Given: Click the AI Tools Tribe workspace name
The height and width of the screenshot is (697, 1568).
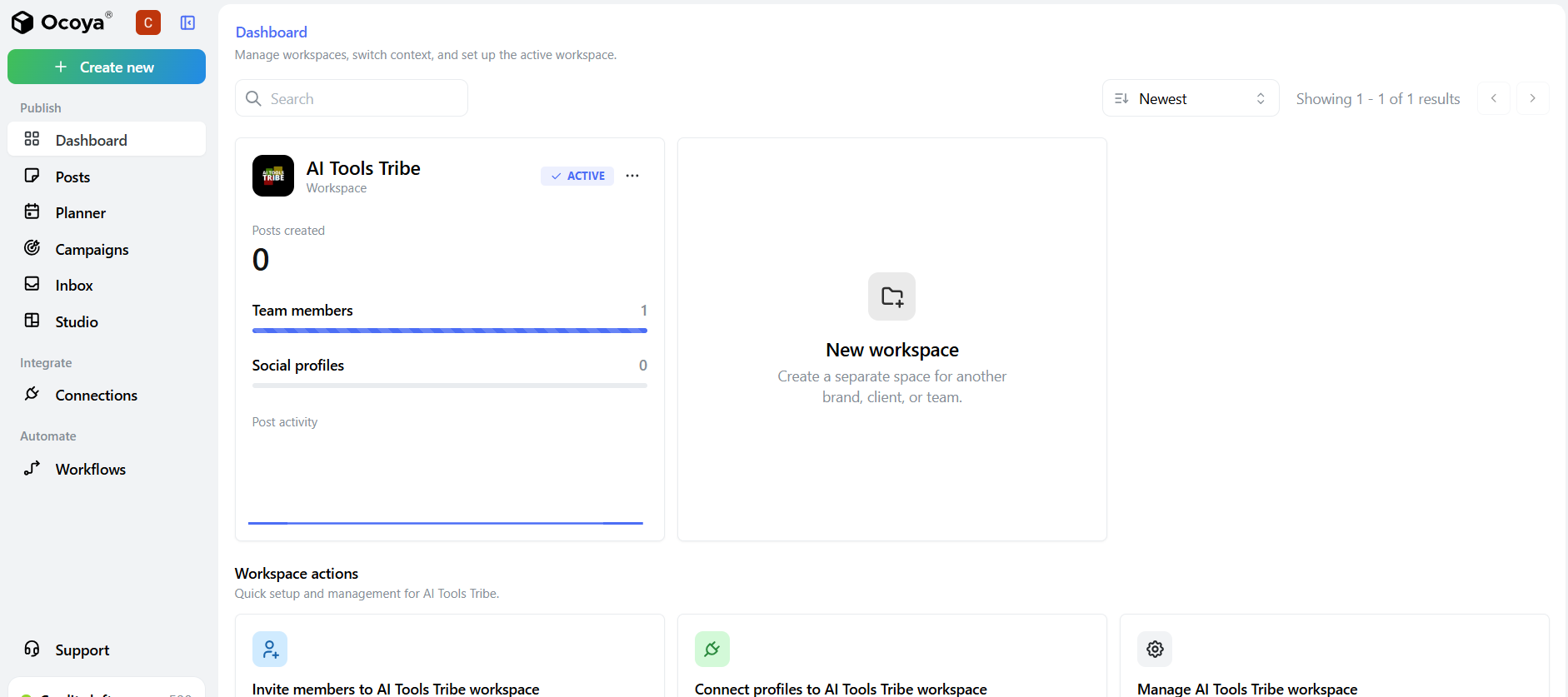Looking at the screenshot, I should pos(363,168).
